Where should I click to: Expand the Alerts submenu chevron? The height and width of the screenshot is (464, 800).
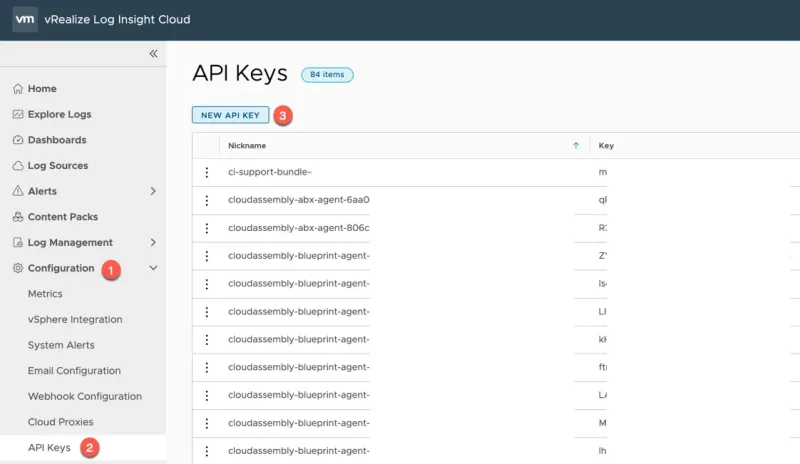pos(153,191)
